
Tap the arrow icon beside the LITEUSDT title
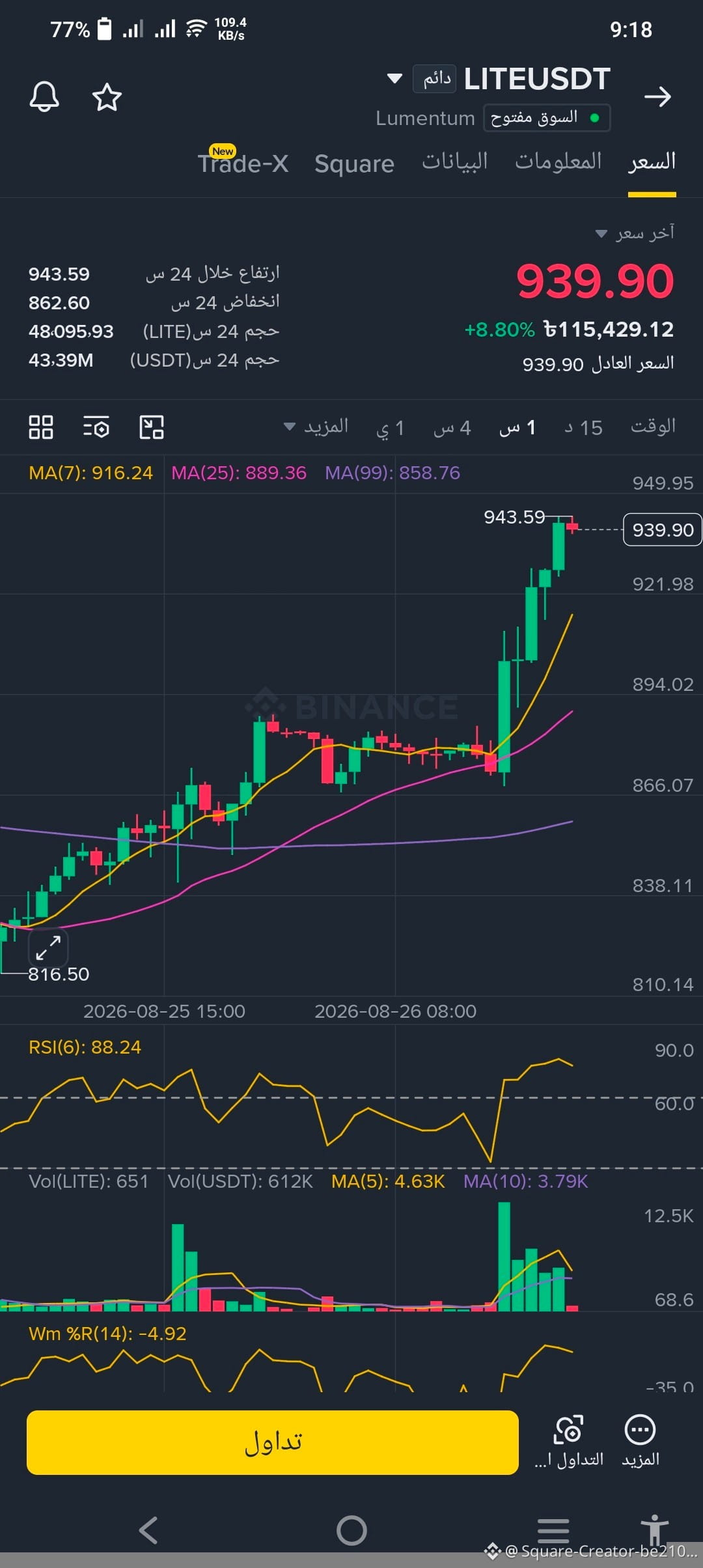tap(657, 97)
